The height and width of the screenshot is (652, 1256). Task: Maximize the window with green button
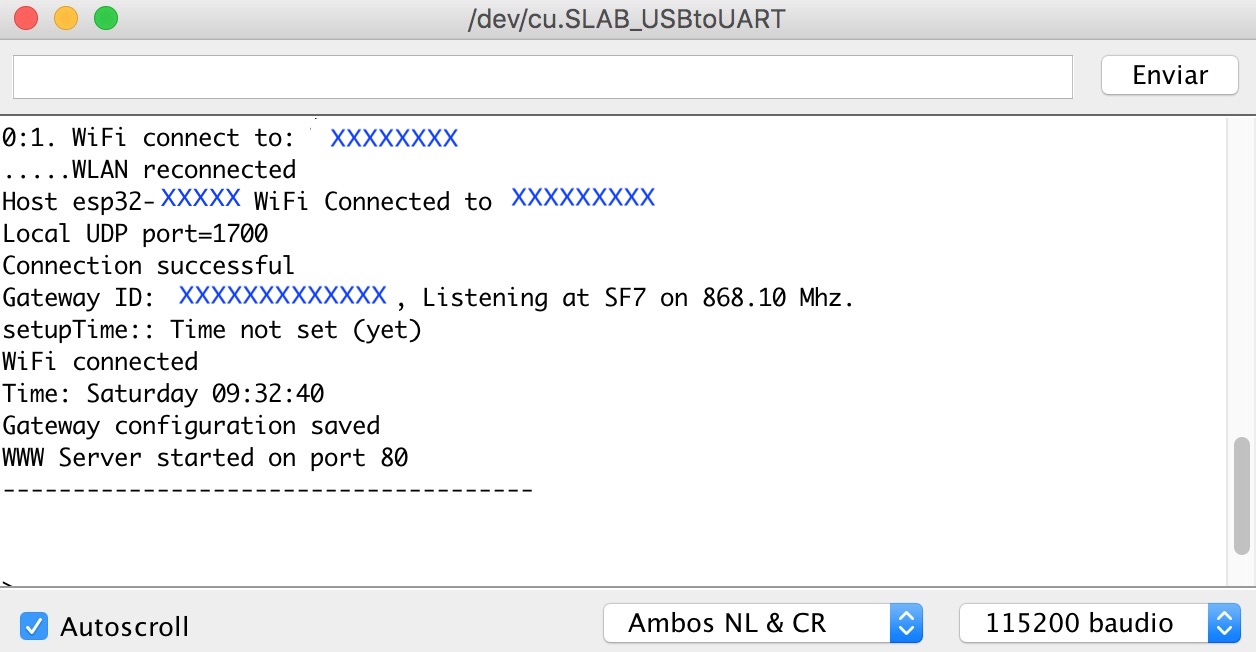coord(105,18)
